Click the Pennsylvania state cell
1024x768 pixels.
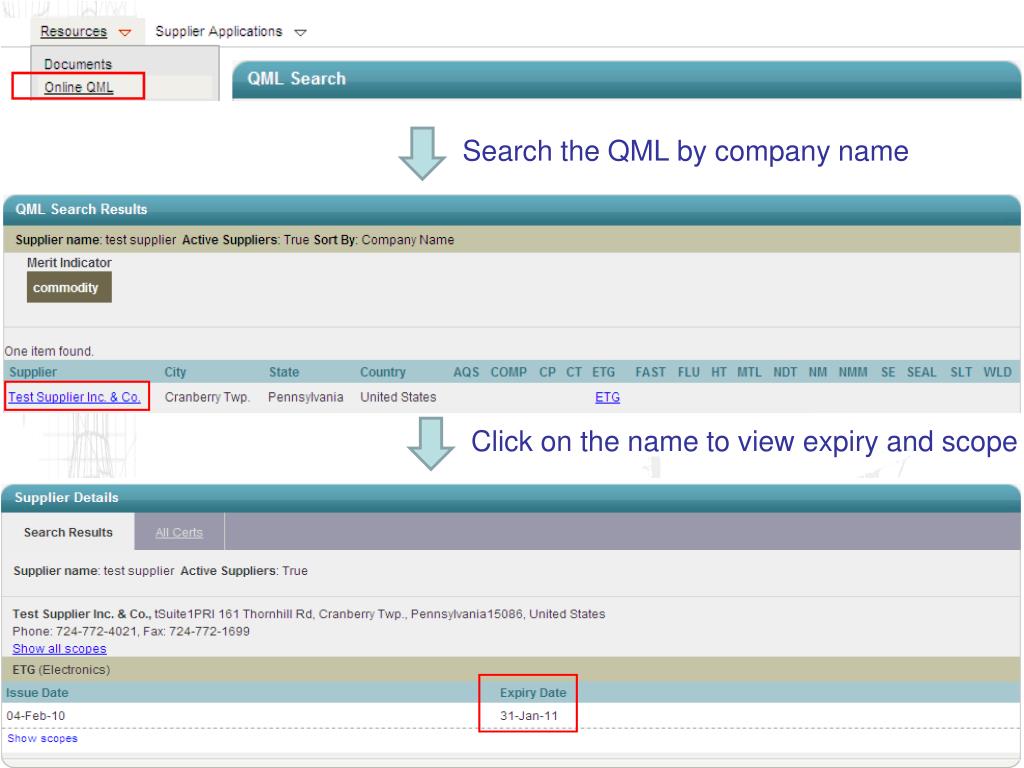pyautogui.click(x=306, y=397)
